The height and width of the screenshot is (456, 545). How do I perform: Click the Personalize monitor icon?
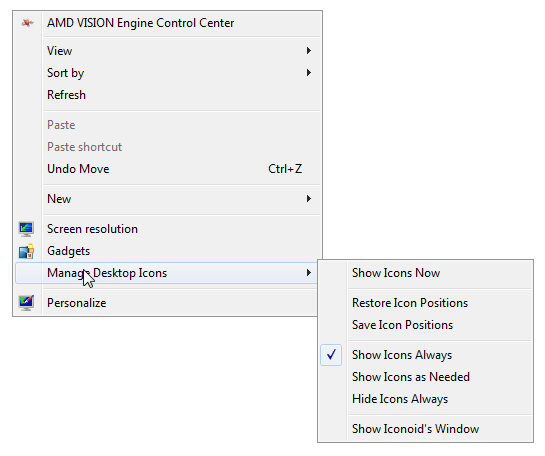pos(26,303)
